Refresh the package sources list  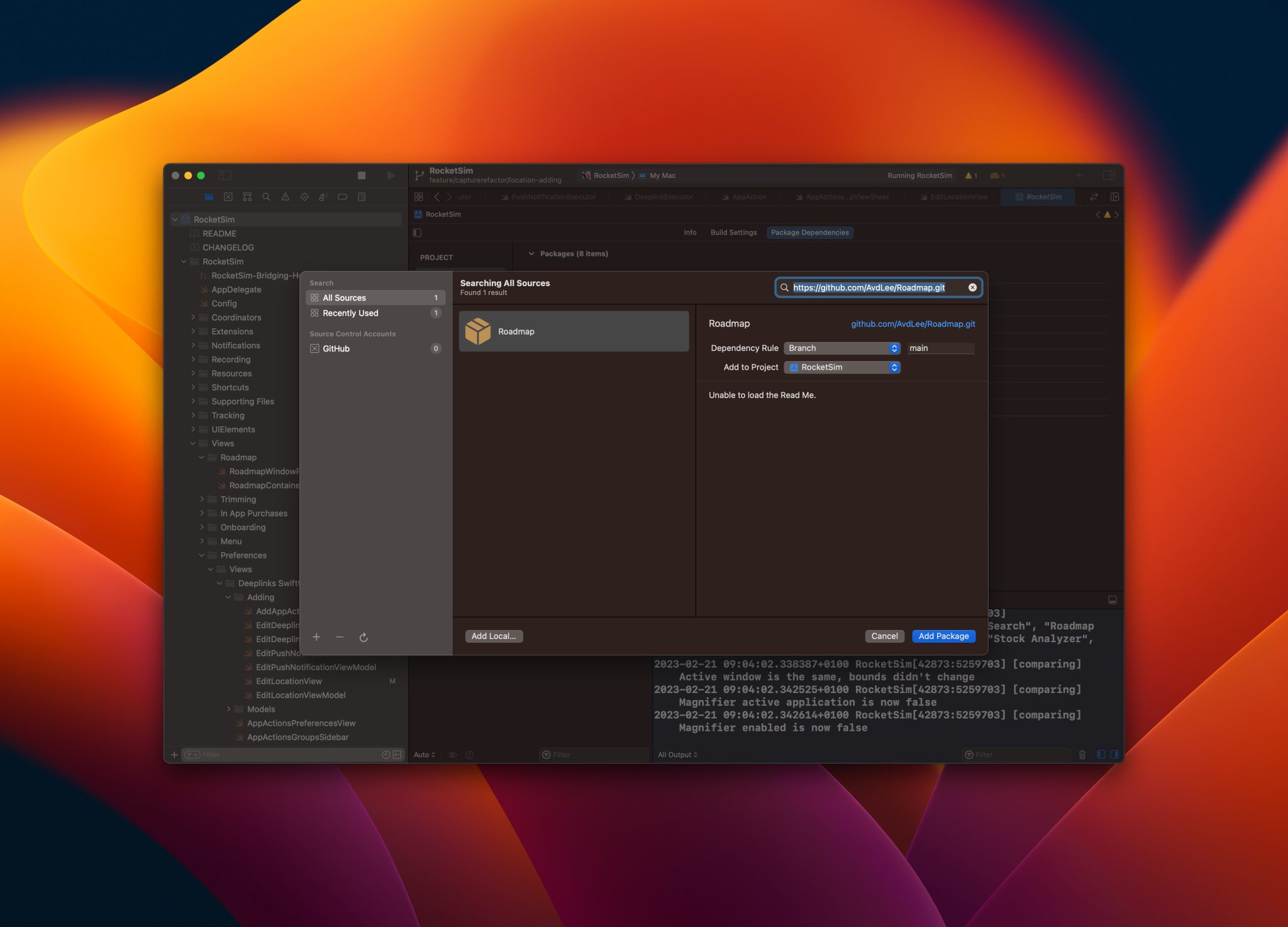coord(364,637)
